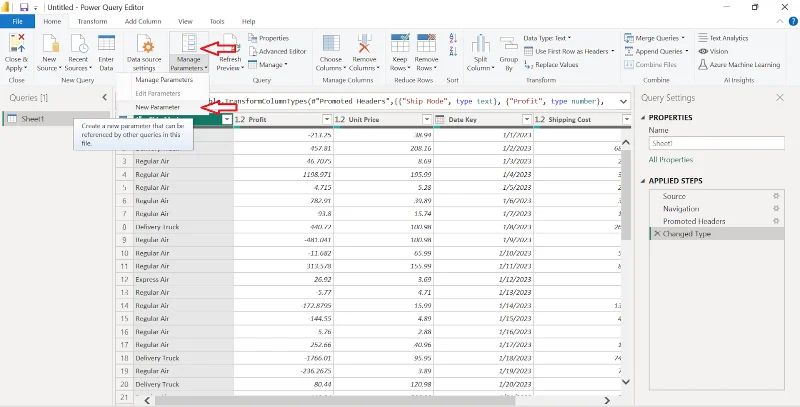Viewport: 800px width, 407px height.
Task: Collapse the APPLIED STEPS section
Action: [643, 181]
